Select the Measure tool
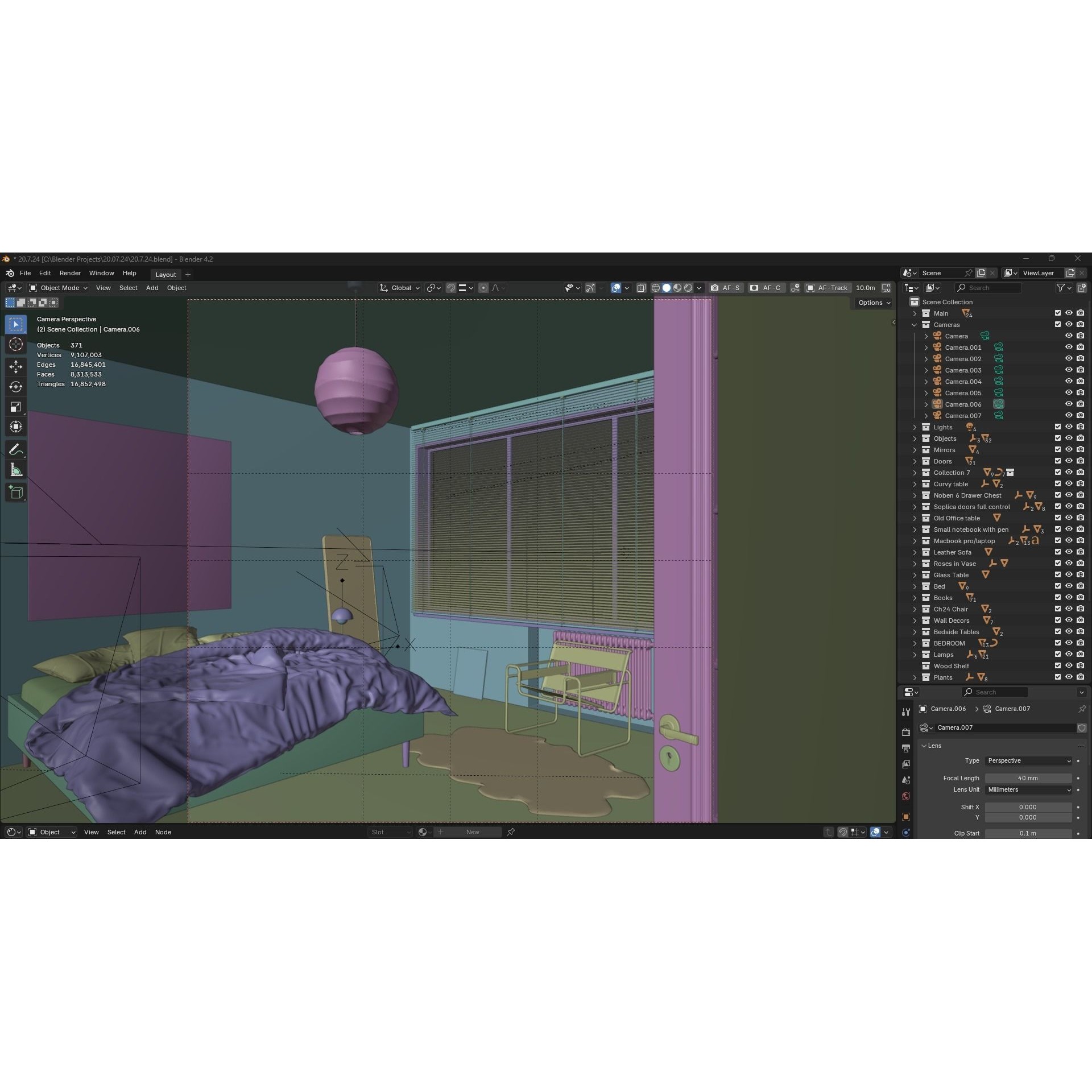1092x1092 pixels. [x=15, y=469]
